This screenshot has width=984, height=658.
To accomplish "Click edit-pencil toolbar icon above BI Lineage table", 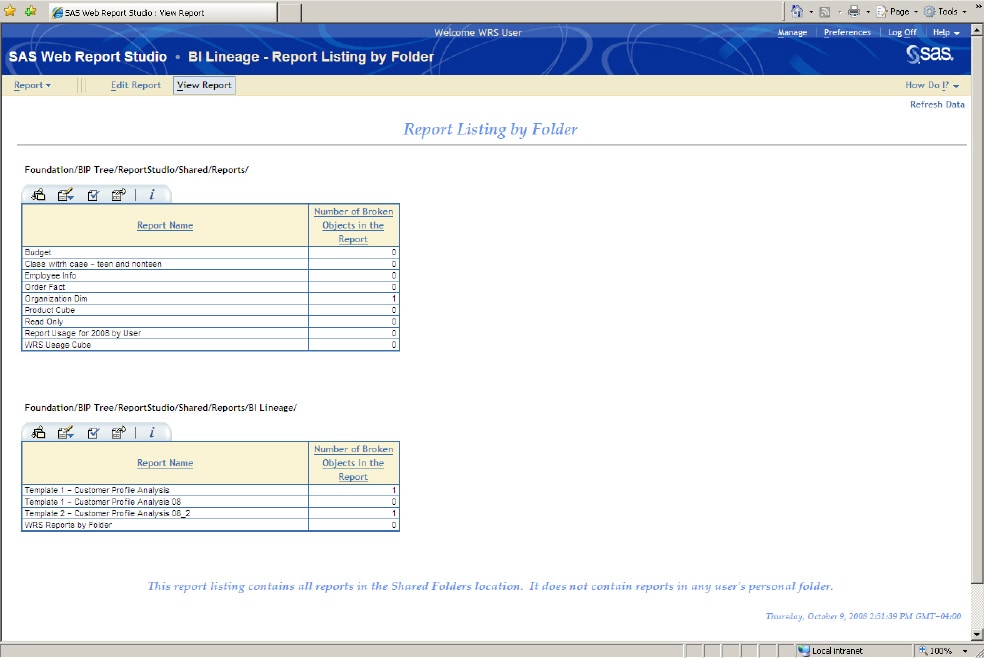I will coord(65,433).
